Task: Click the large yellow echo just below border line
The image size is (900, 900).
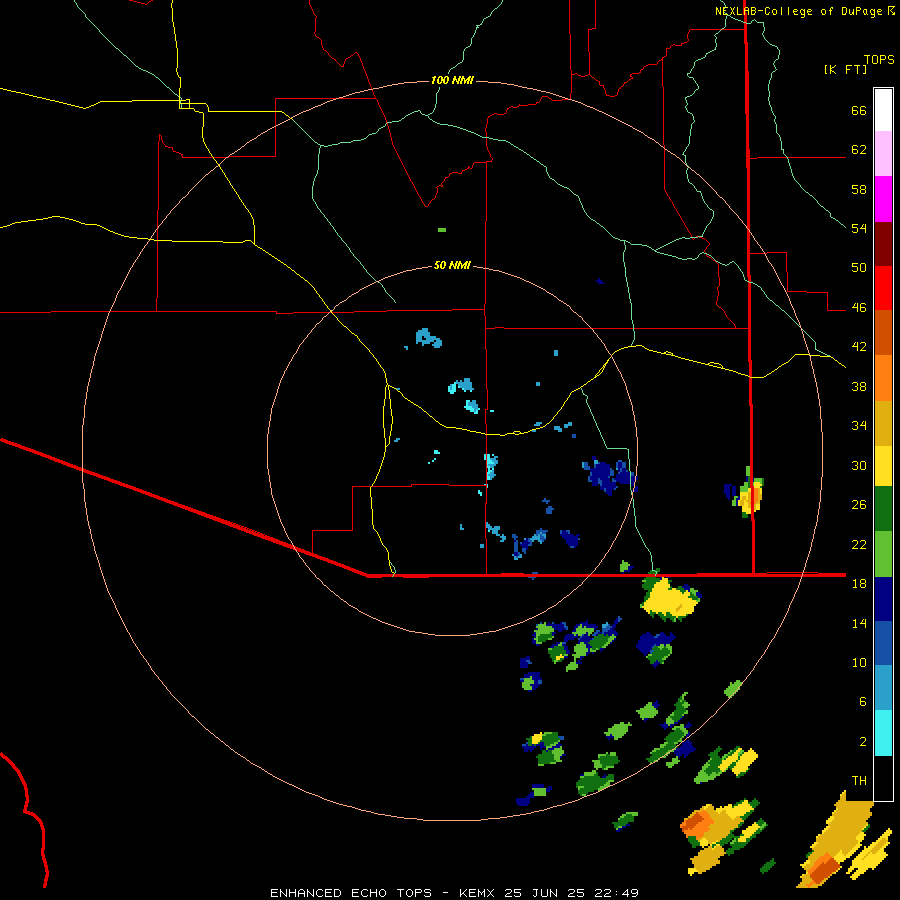Action: click(670, 599)
